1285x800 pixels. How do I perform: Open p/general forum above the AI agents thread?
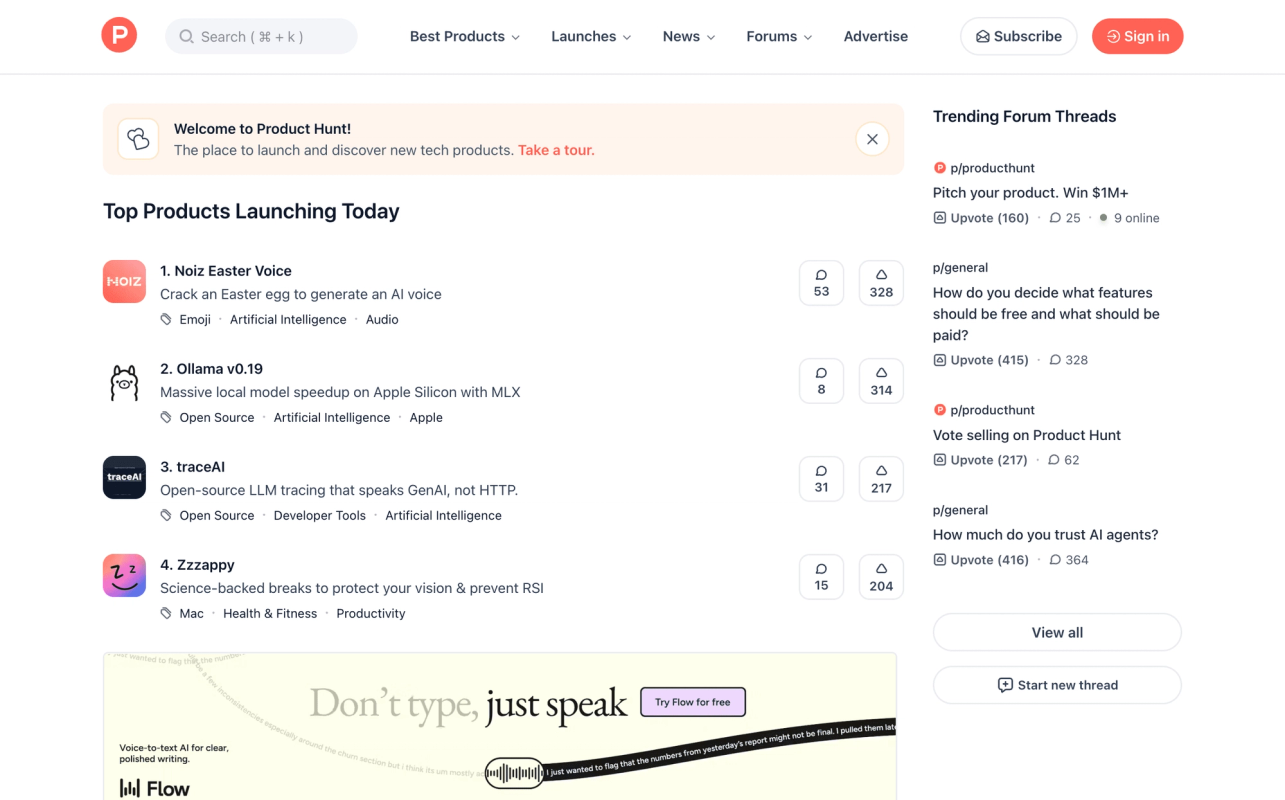[x=960, y=510]
